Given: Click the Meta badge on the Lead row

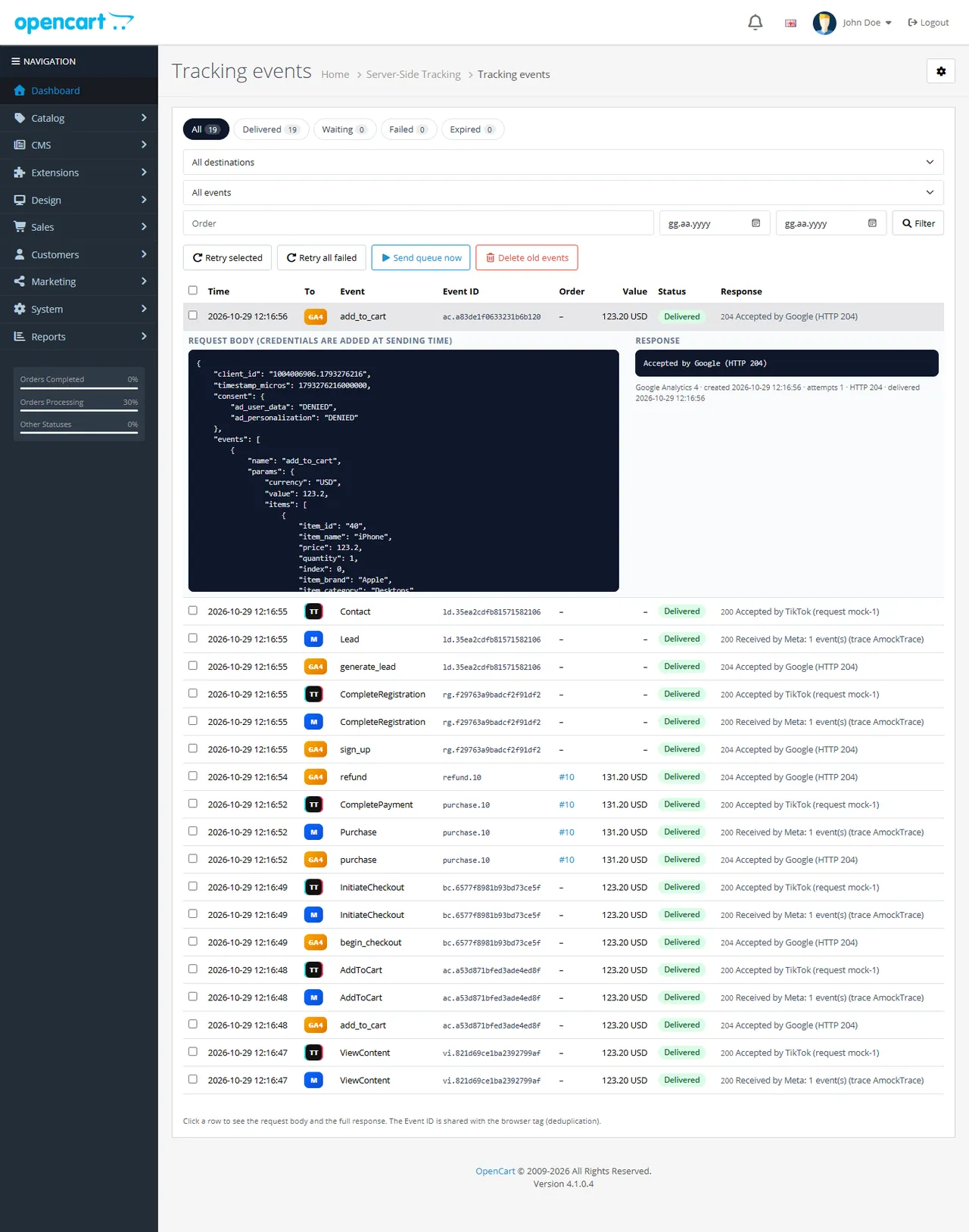Looking at the screenshot, I should tap(313, 639).
